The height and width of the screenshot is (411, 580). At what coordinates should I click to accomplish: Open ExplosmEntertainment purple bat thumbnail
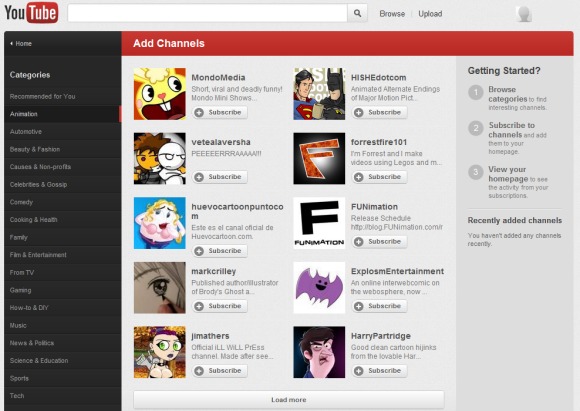point(319,288)
